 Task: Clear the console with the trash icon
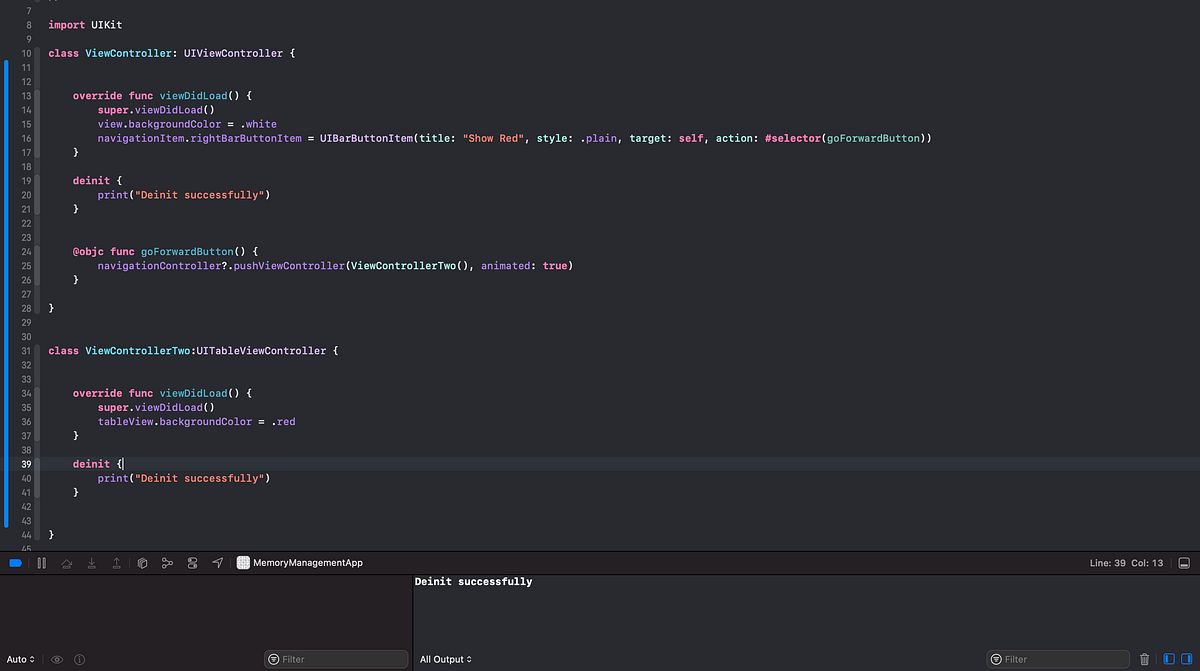coord(1145,659)
